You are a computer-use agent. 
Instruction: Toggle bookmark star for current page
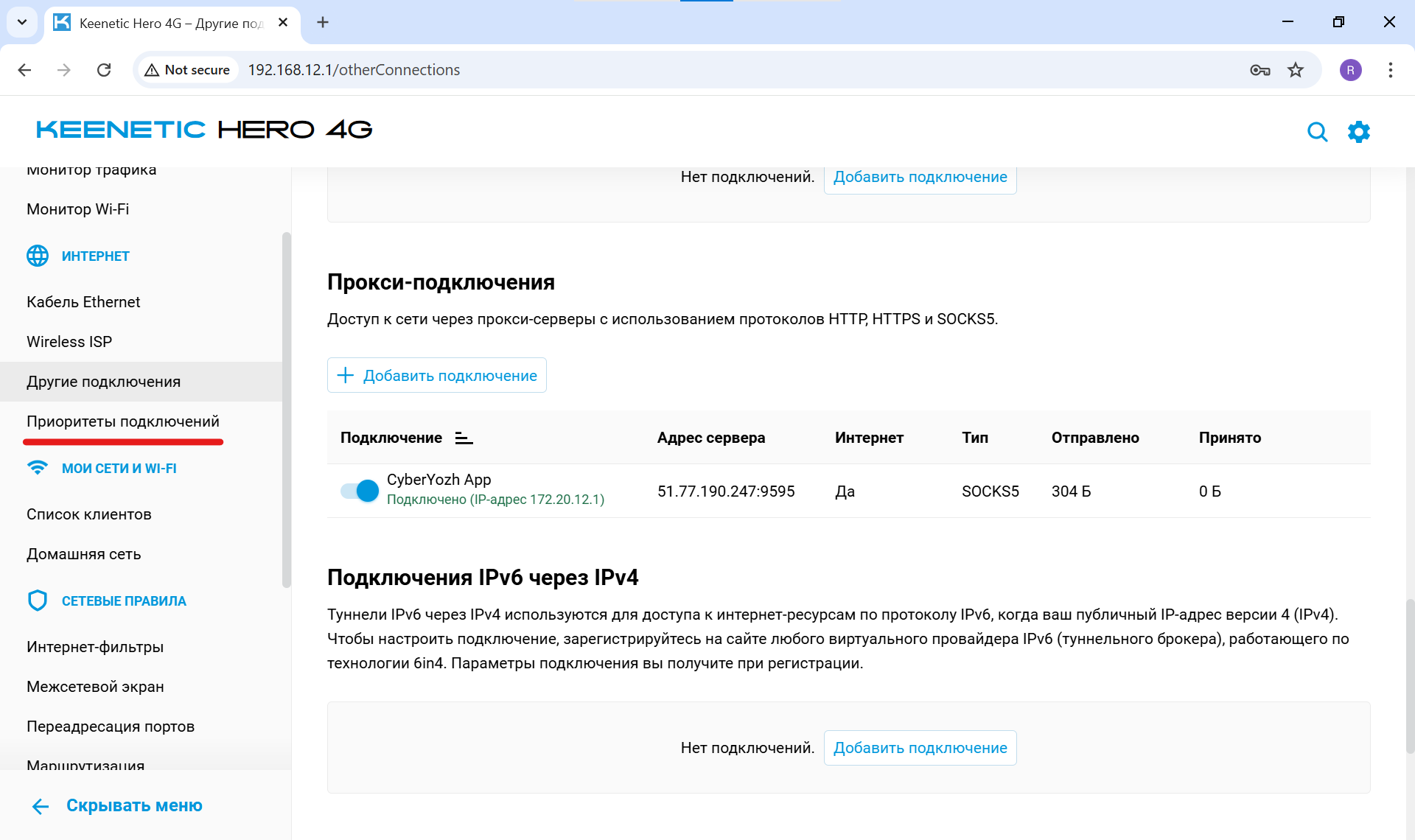coord(1296,70)
